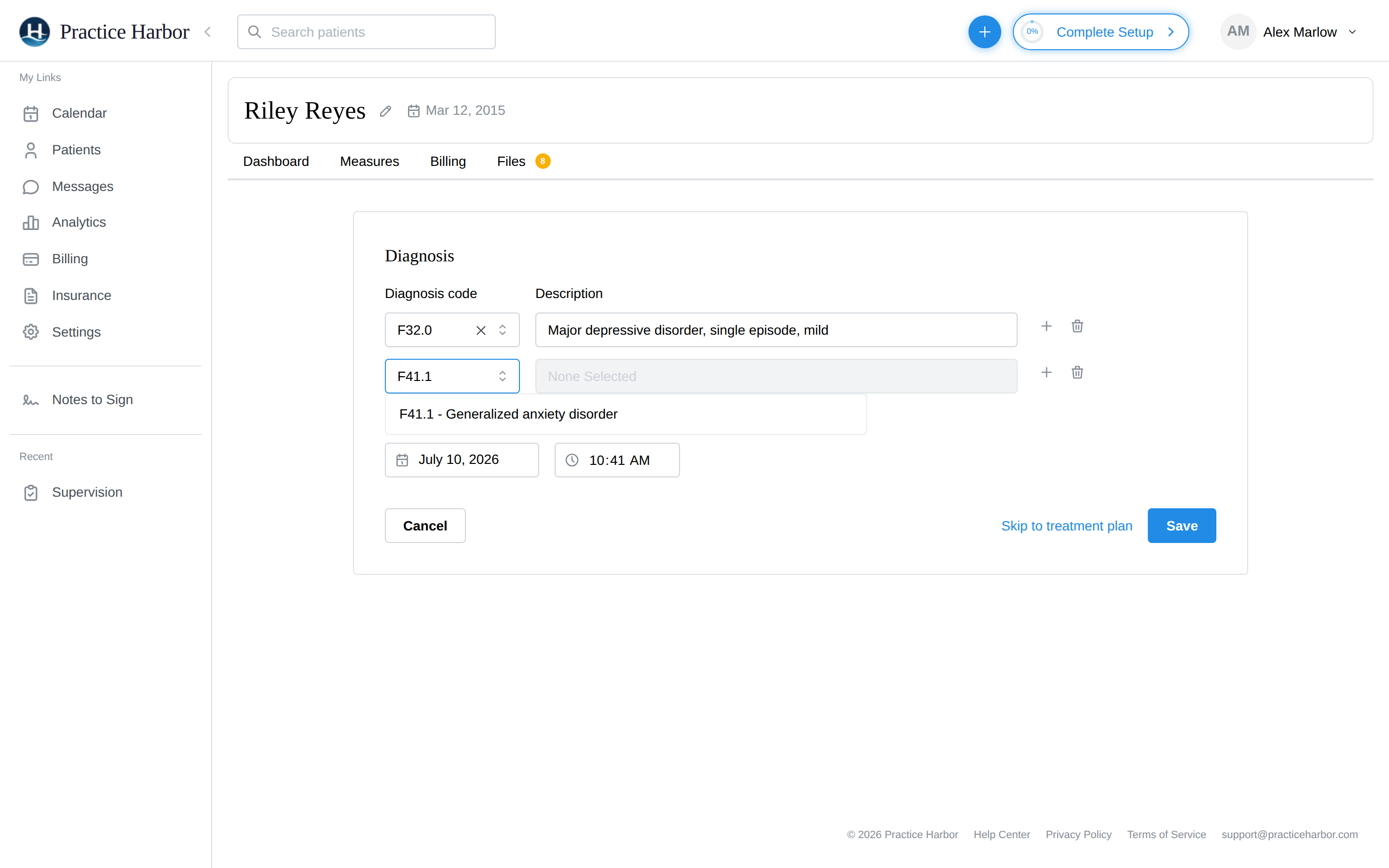
Task: Open Notes to Sign
Action: 93,400
